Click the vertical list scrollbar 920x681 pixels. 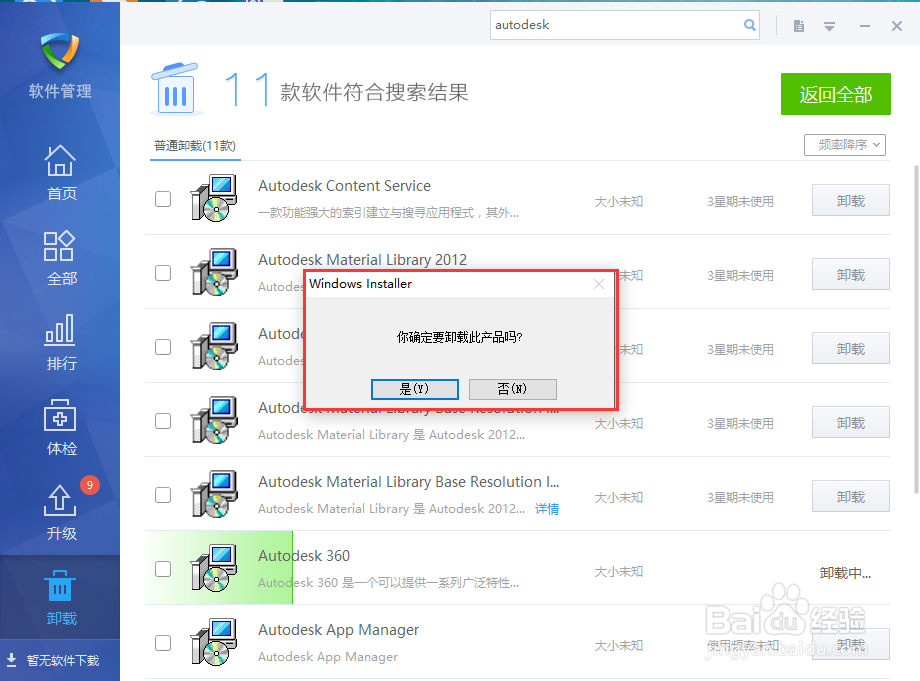(x=916, y=328)
